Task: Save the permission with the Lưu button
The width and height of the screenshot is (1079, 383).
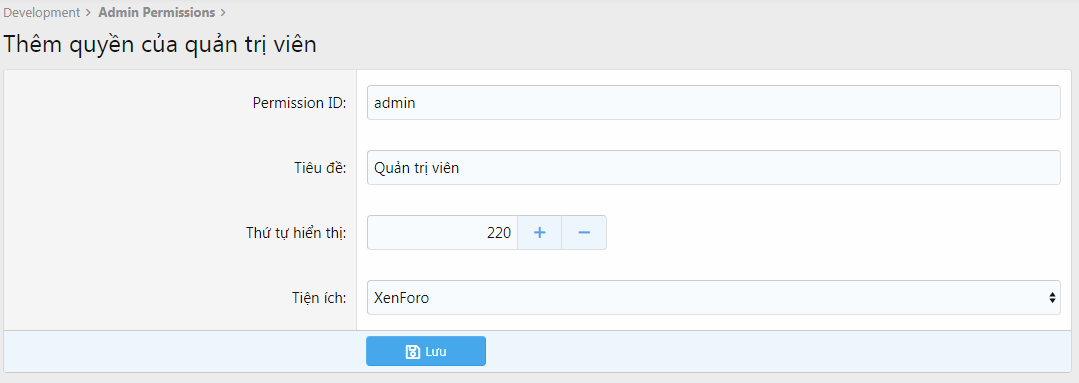Action: click(426, 351)
